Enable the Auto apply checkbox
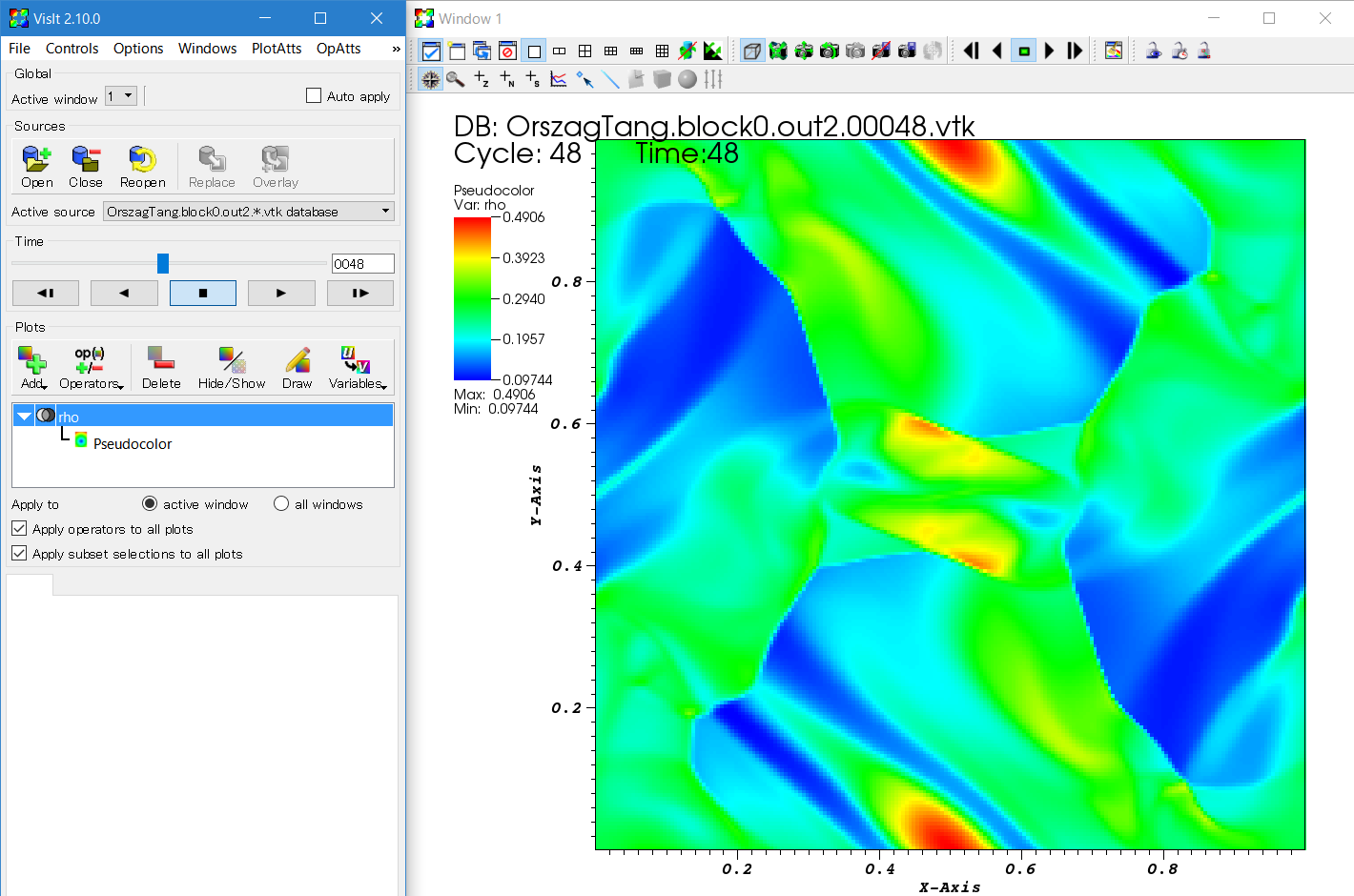 (314, 95)
